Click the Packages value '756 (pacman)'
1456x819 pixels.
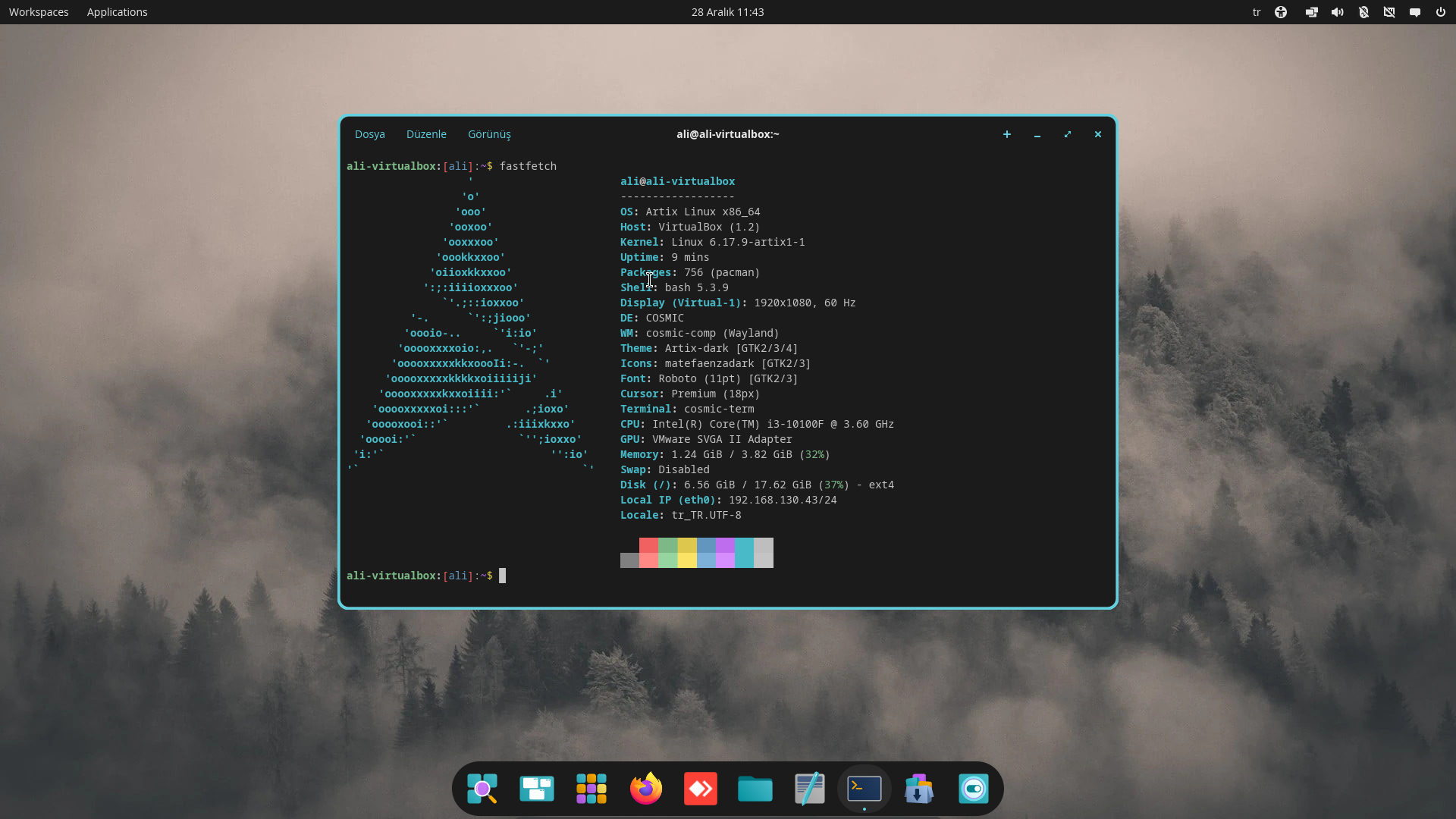coord(722,272)
